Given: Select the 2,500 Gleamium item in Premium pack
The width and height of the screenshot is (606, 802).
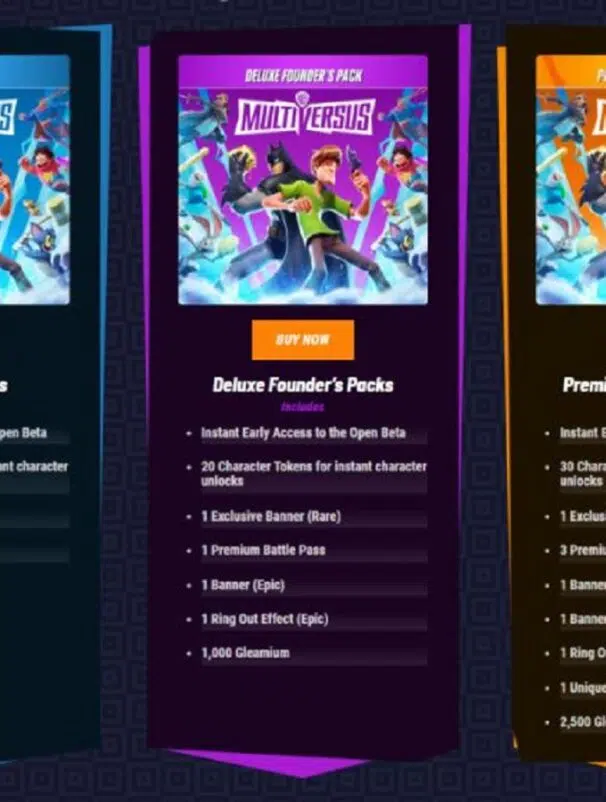Looking at the screenshot, I should [x=583, y=722].
